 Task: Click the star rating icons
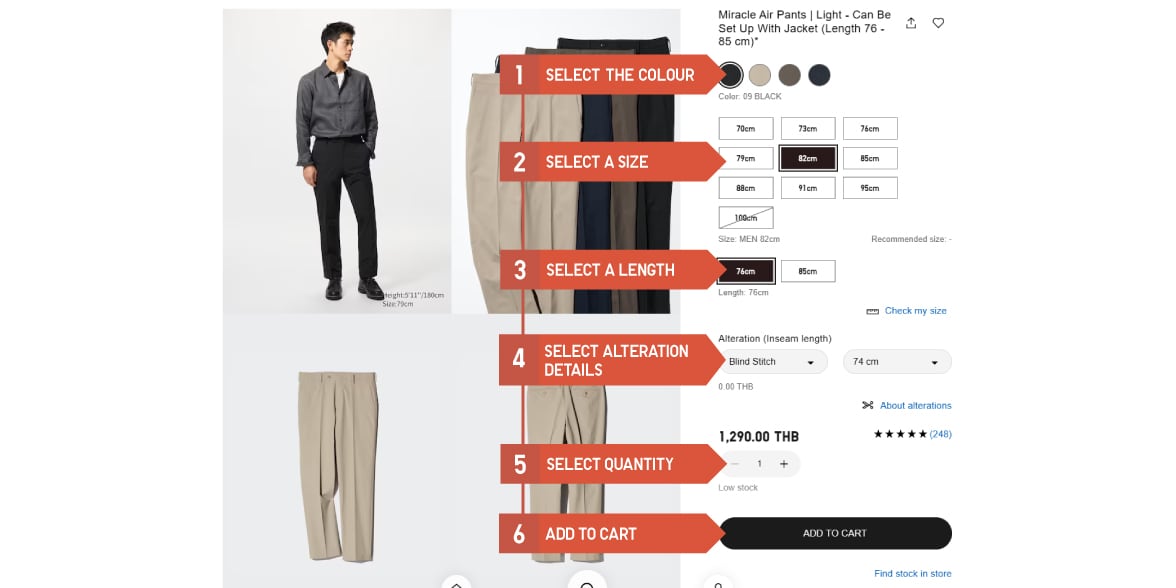point(900,434)
